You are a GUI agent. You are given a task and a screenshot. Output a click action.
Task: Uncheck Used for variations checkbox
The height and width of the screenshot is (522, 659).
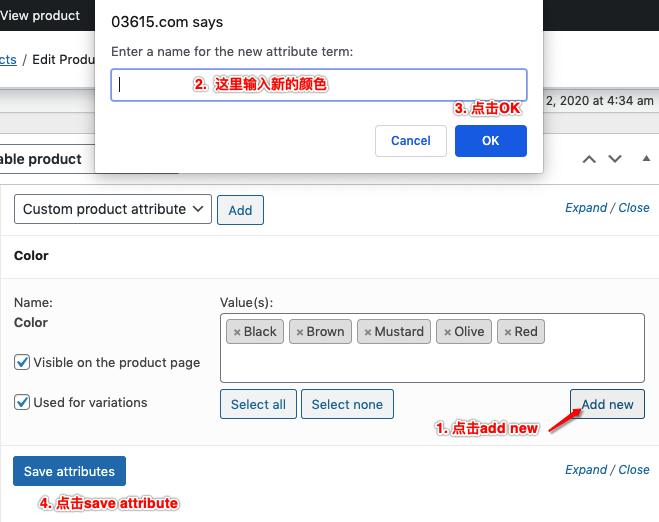tap(22, 402)
